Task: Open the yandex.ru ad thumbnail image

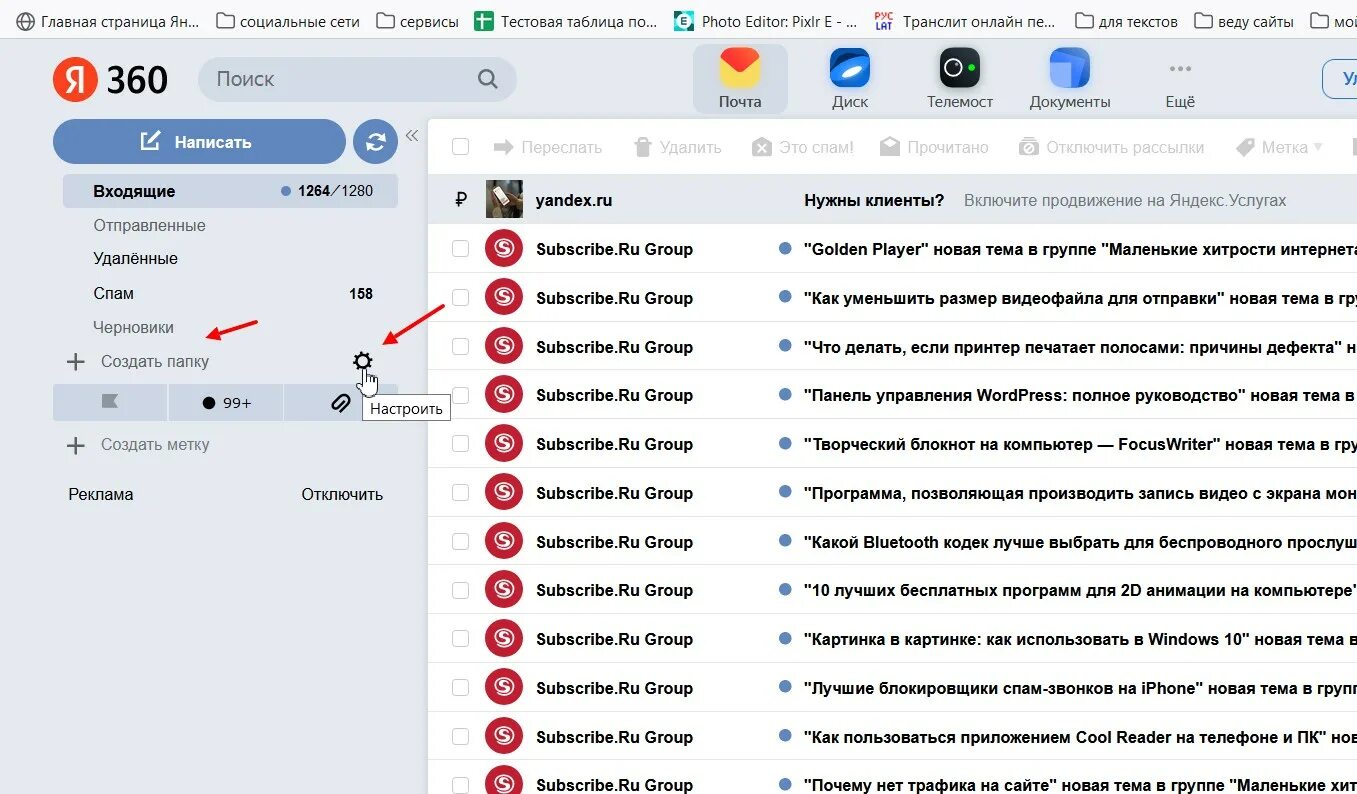Action: [x=504, y=200]
